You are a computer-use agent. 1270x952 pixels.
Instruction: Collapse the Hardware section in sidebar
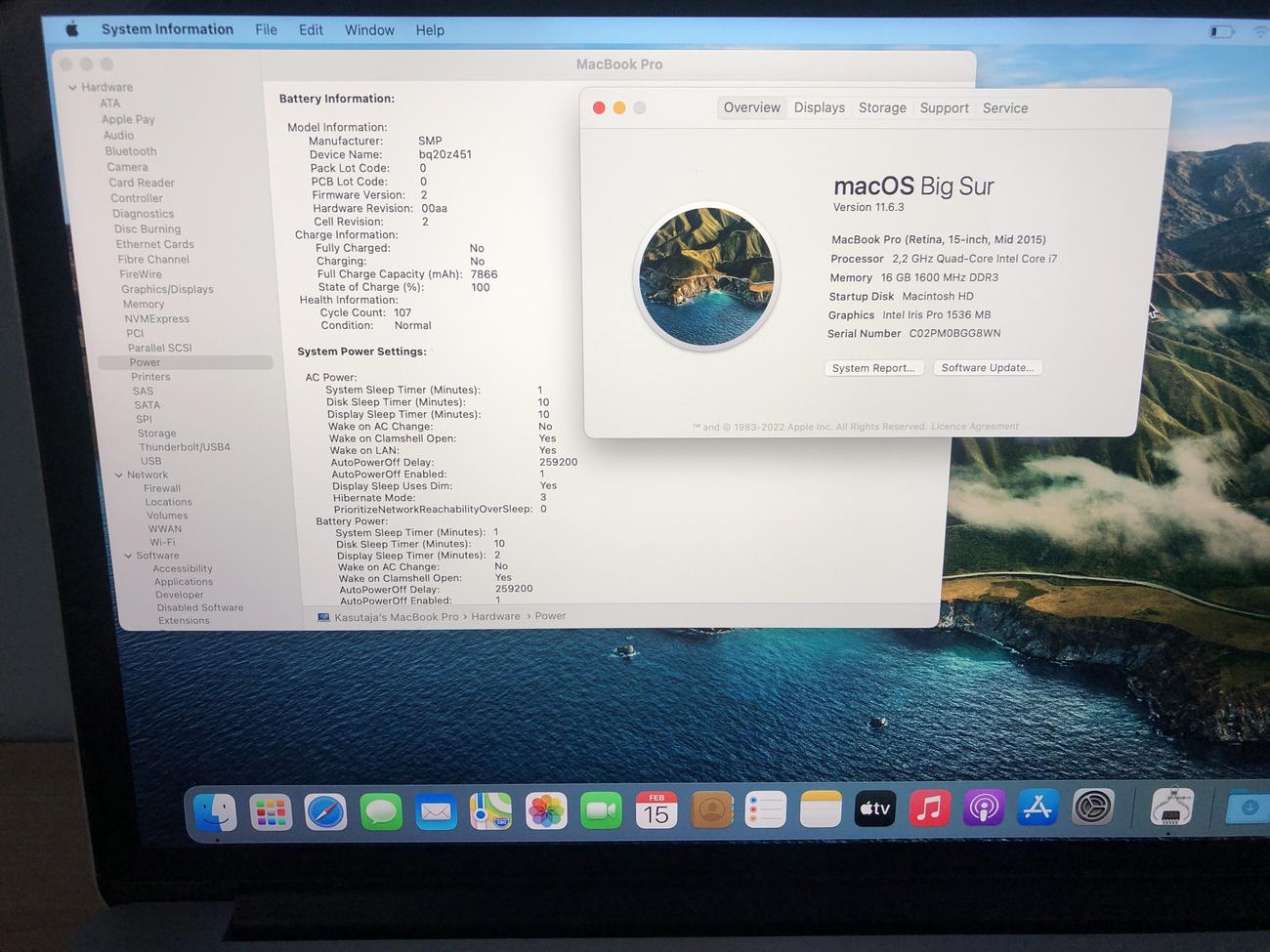coord(72,88)
